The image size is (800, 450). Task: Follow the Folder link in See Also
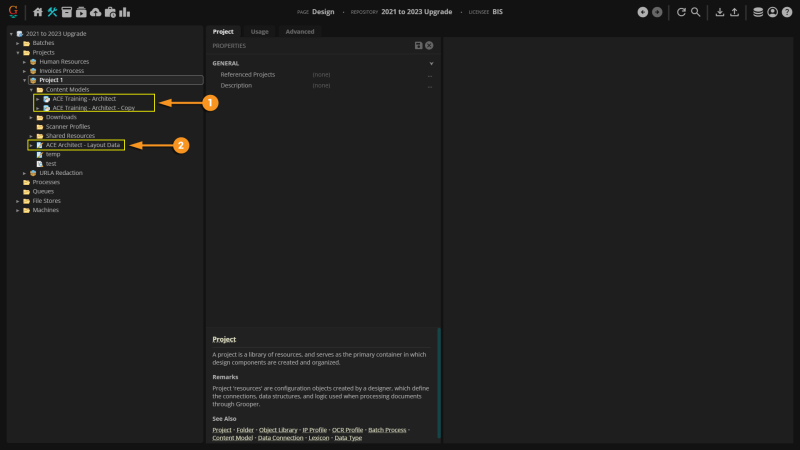245,430
